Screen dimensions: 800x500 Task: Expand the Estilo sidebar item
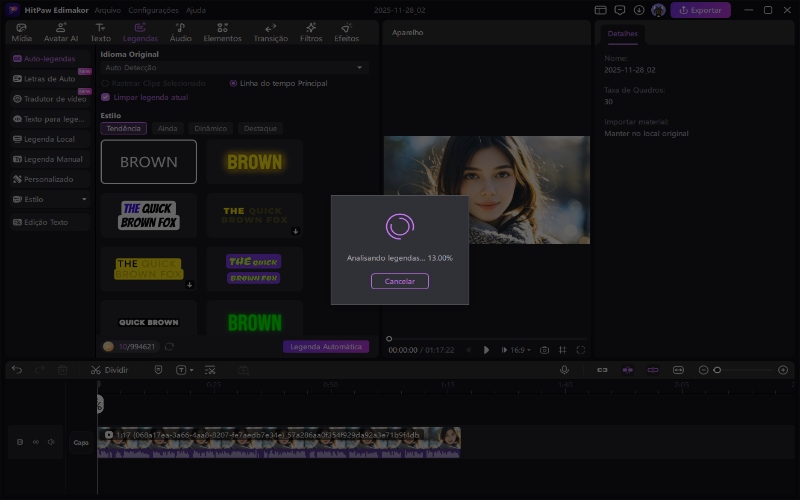click(x=50, y=199)
